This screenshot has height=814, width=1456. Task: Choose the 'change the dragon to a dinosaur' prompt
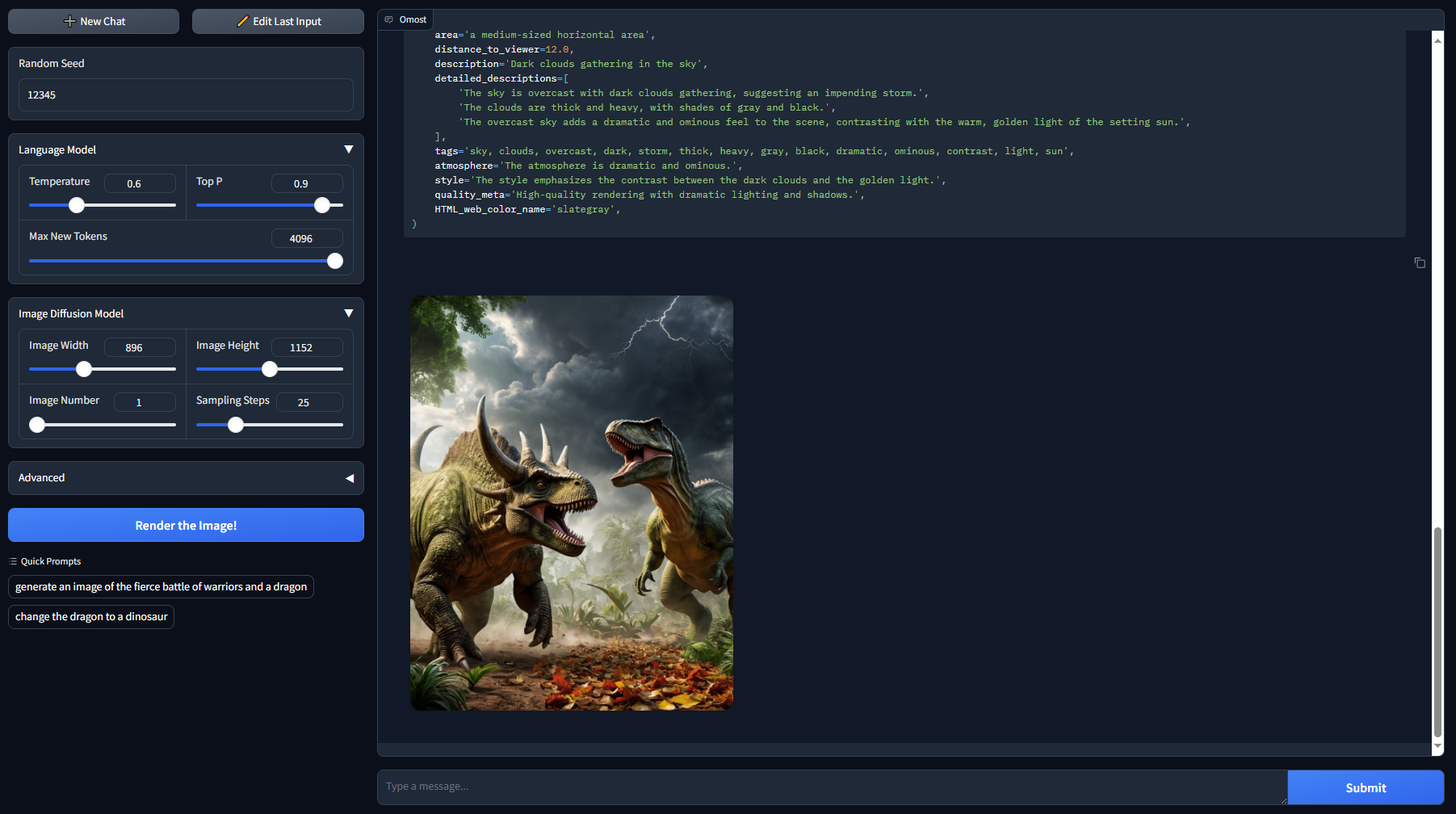(91, 617)
